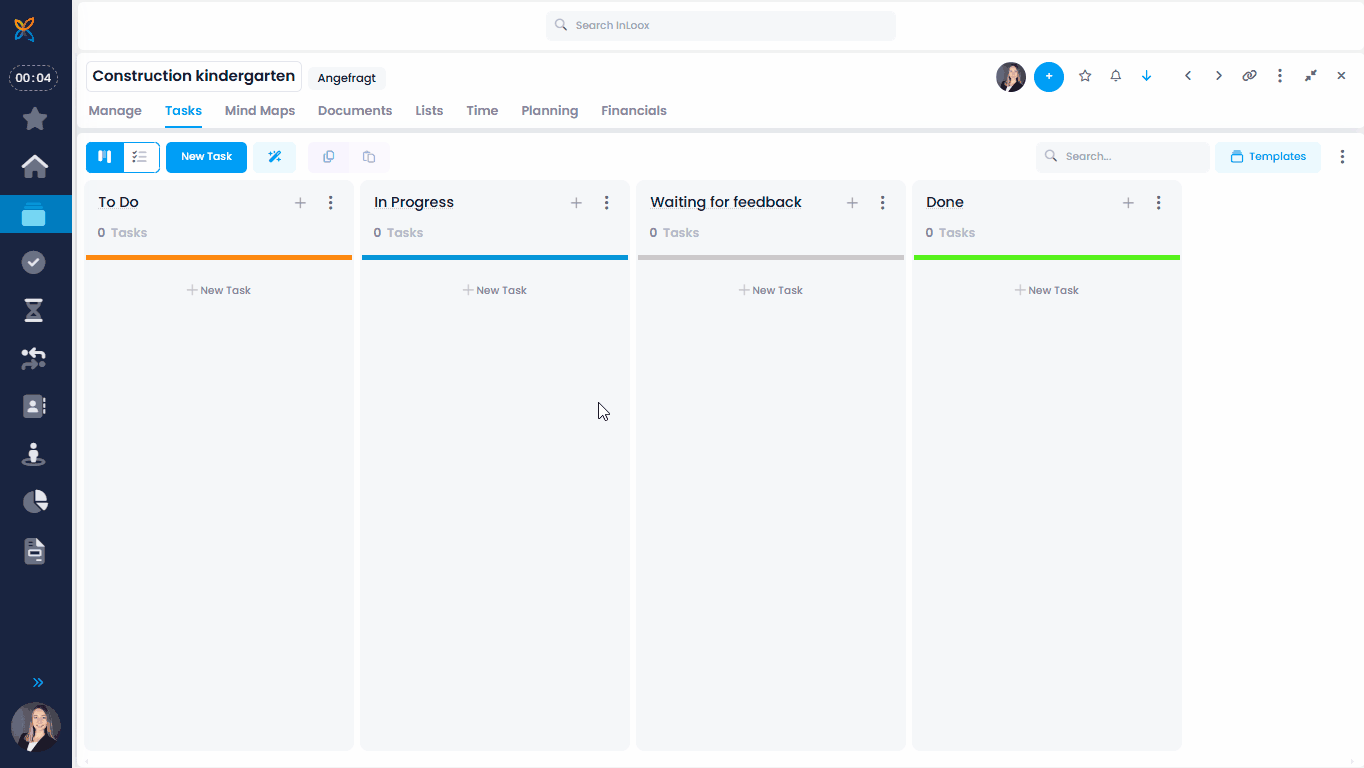
Task: Toggle Kanban board view
Action: pos(104,157)
